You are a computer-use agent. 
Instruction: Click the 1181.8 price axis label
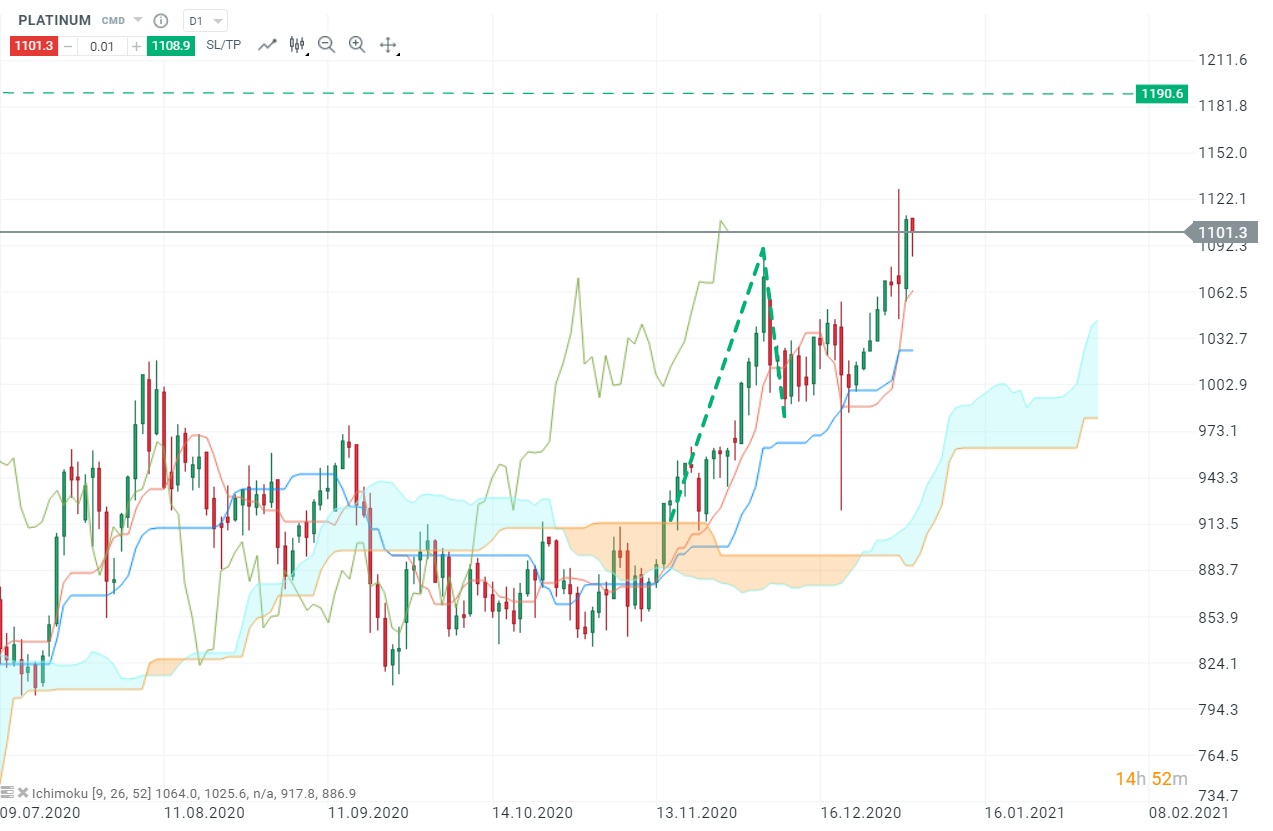1223,106
